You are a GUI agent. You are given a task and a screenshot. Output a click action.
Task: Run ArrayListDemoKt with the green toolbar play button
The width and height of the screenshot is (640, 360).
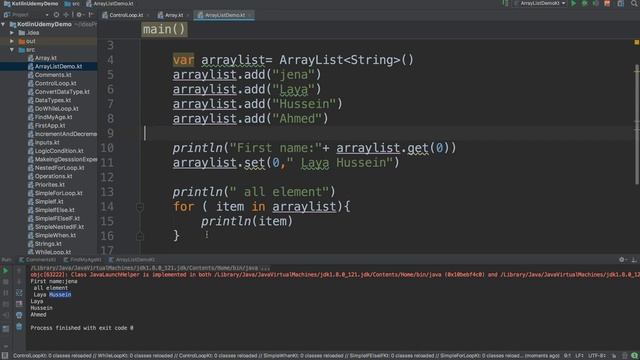point(573,4)
